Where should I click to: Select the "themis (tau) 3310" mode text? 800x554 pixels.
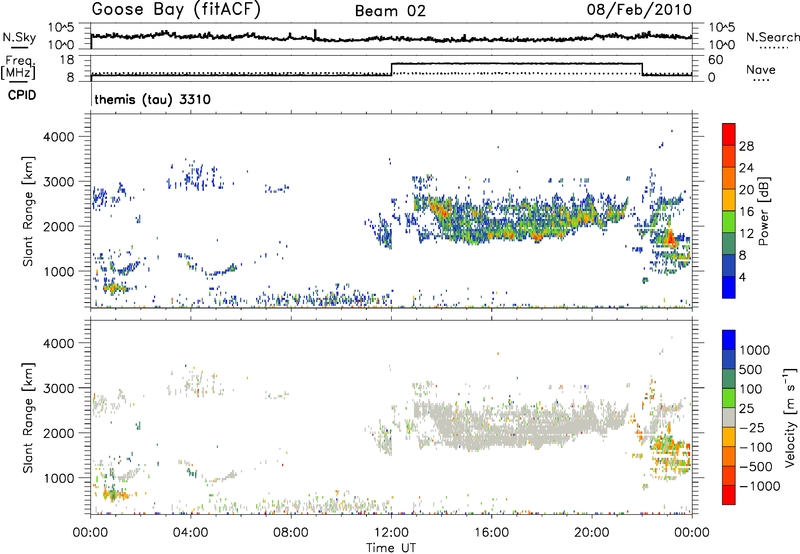153,99
